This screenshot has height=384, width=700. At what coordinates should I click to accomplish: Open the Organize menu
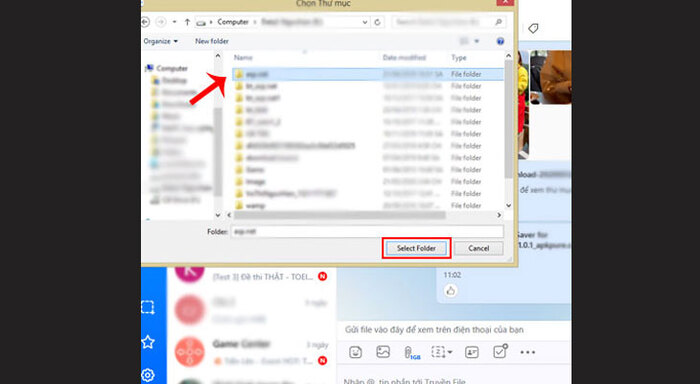(x=160, y=41)
